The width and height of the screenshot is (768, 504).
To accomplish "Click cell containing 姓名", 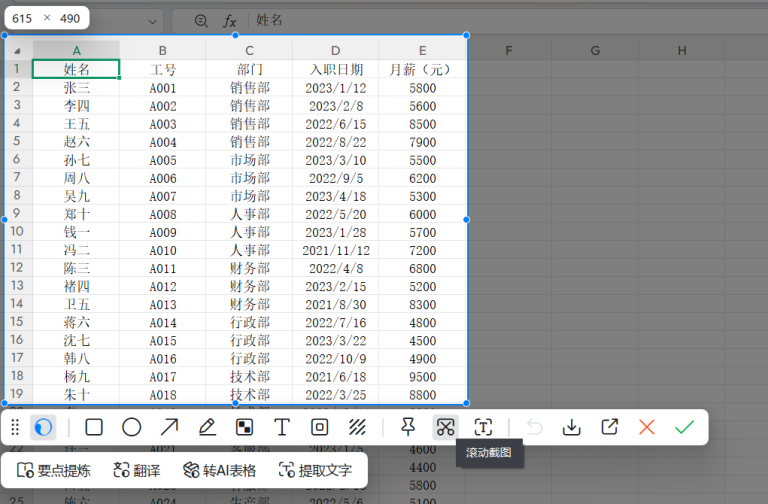I will (x=76, y=69).
